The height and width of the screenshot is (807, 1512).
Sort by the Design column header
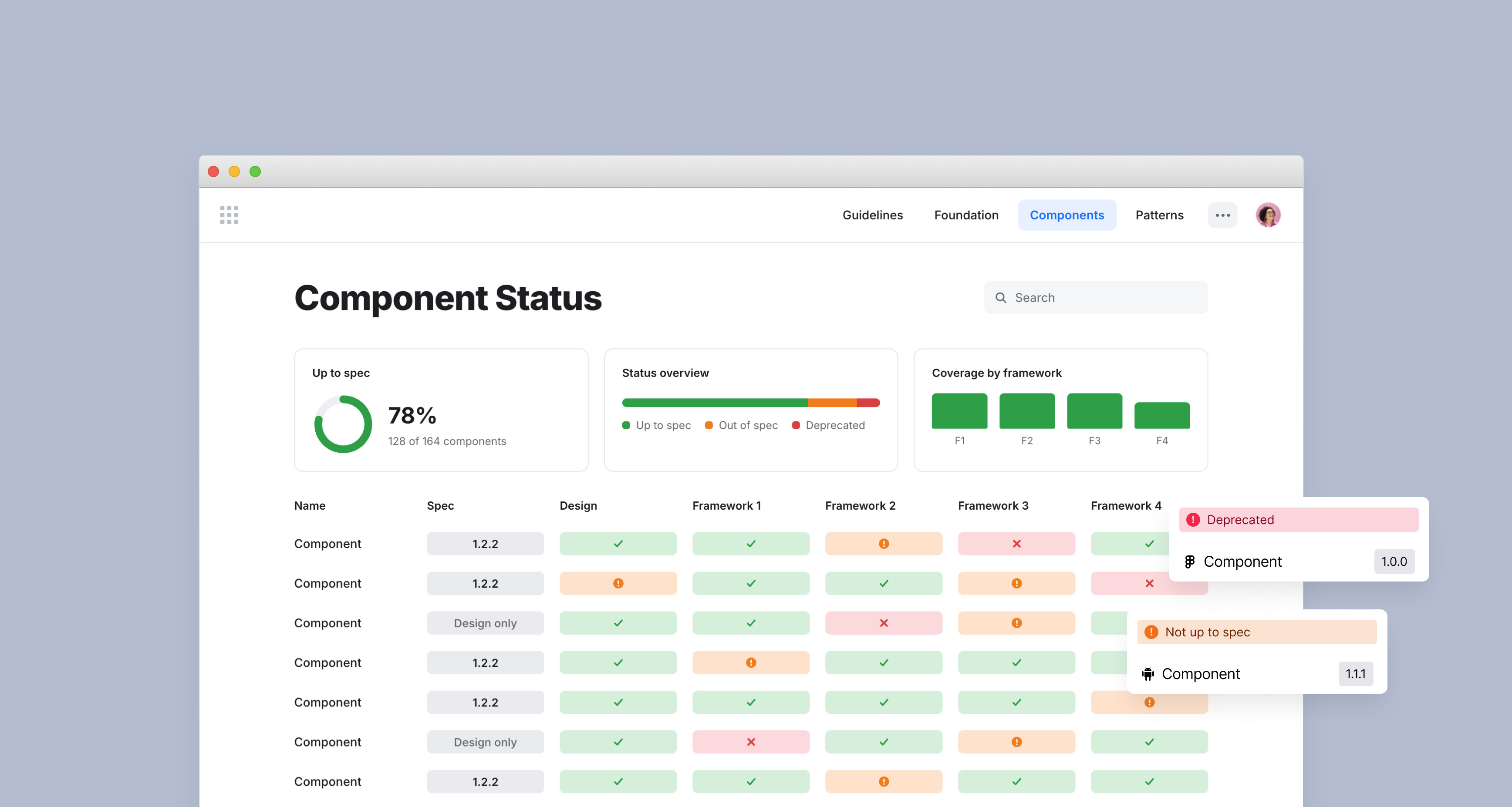577,505
